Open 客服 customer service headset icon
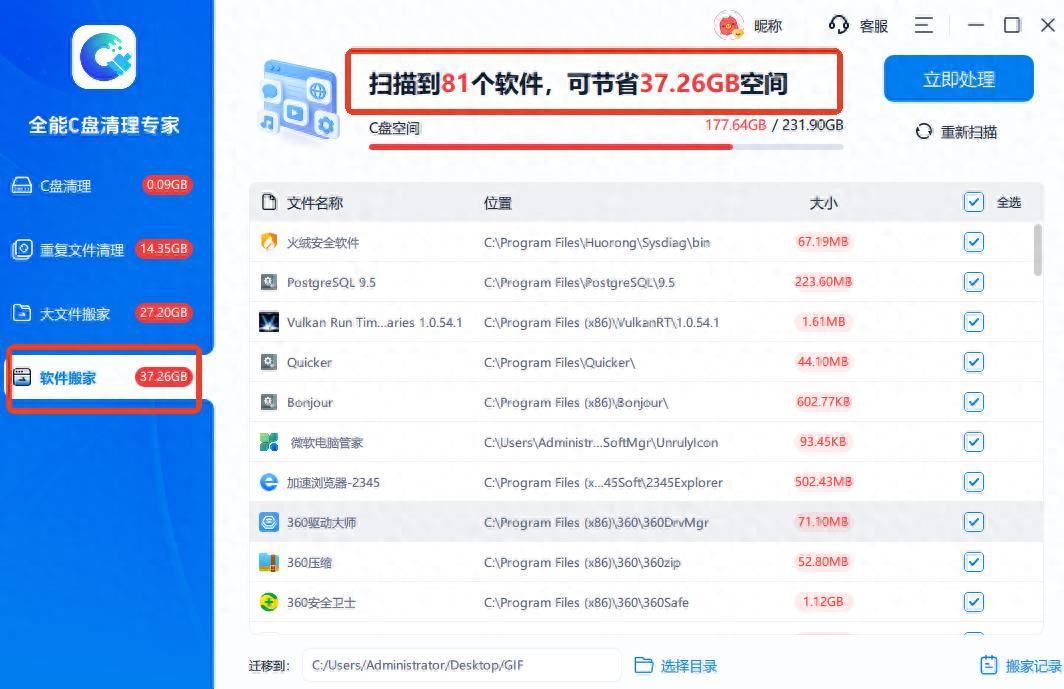1064x689 pixels. tap(839, 26)
